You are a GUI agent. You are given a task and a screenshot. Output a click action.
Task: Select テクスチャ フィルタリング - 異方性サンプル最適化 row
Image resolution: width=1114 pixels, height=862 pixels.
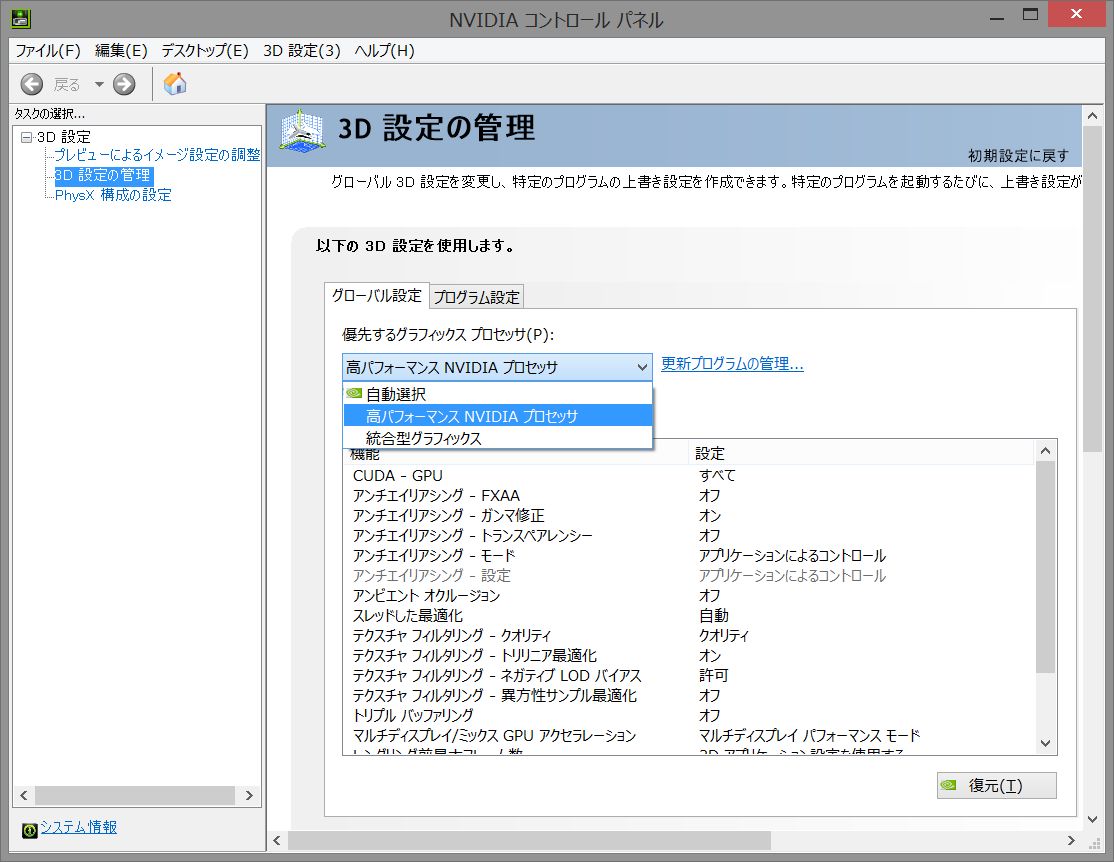(x=688, y=695)
